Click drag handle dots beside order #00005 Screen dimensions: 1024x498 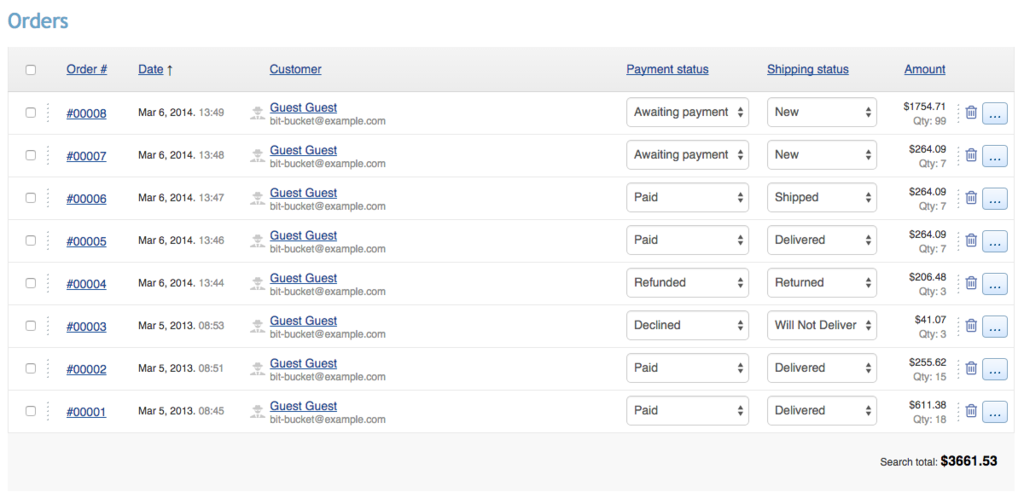47,241
